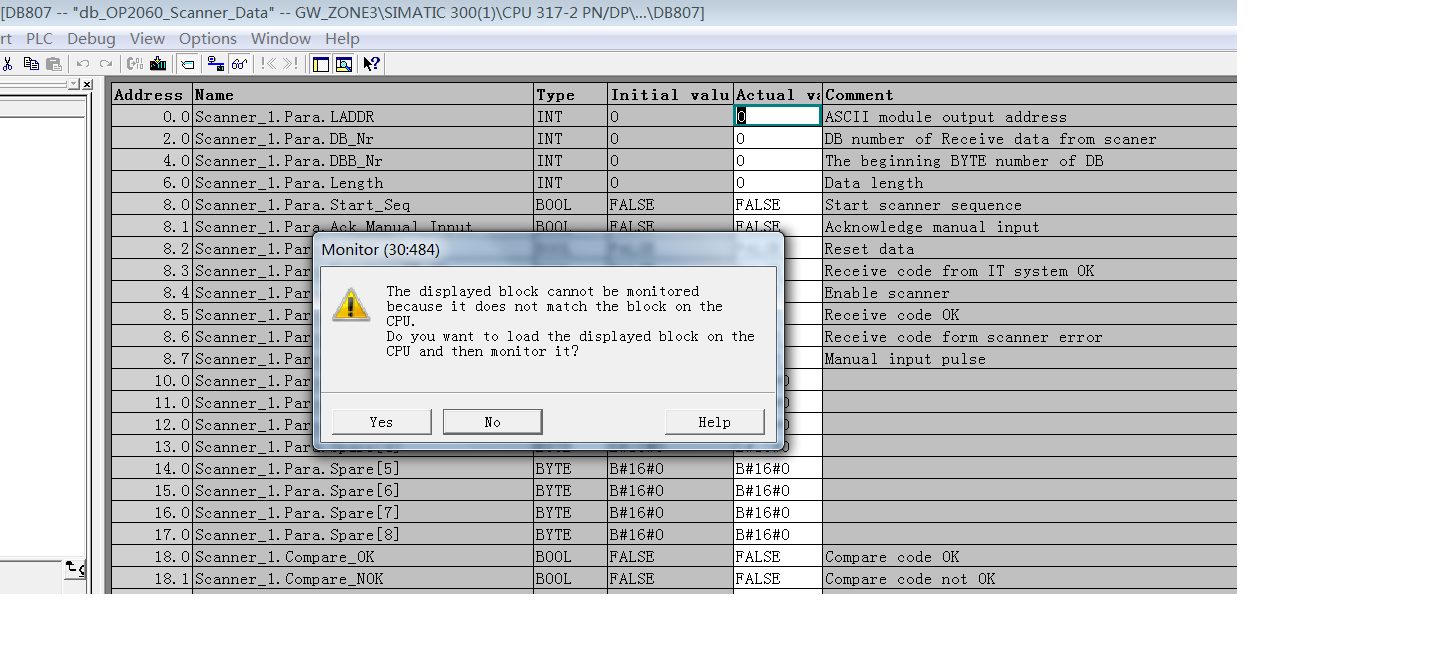Image resolution: width=1440 pixels, height=652 pixels.
Task: Click the 'Manual input pulse' comment cell
Action: (x=1030, y=359)
